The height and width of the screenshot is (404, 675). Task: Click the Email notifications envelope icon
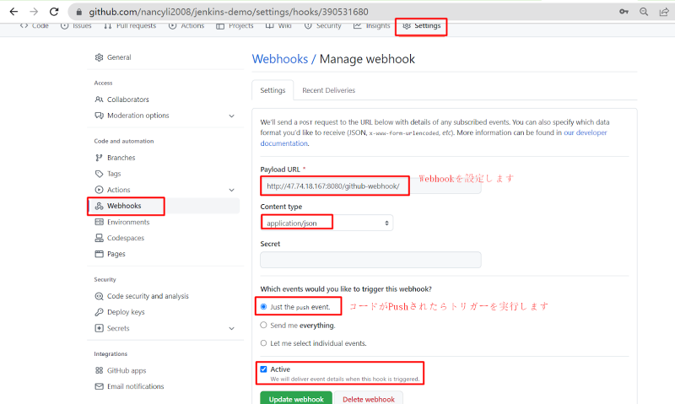tap(99, 386)
